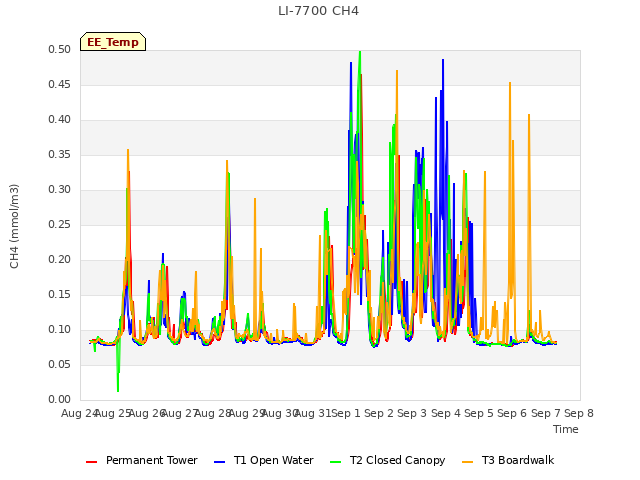Screen dimensions: 640x480
Task: Click the Sep 2 x-axis tick label
Action: coord(379,413)
